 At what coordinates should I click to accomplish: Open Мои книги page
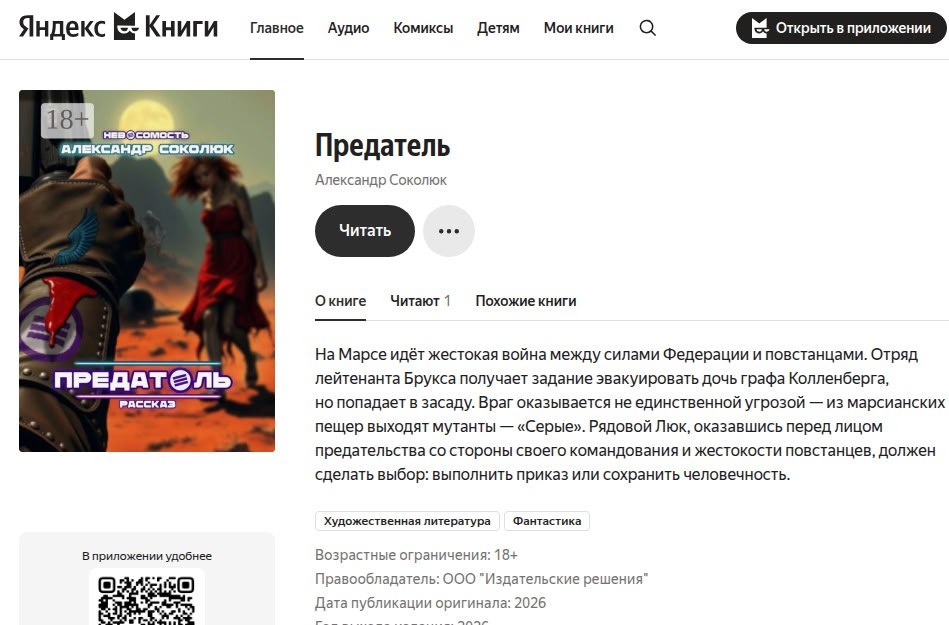(579, 28)
